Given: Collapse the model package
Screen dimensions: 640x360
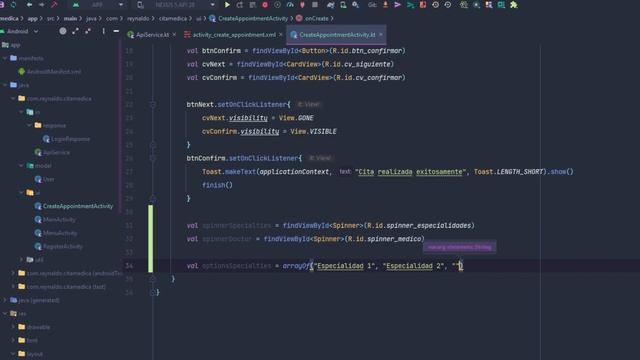Looking at the screenshot, I should pos(21,166).
